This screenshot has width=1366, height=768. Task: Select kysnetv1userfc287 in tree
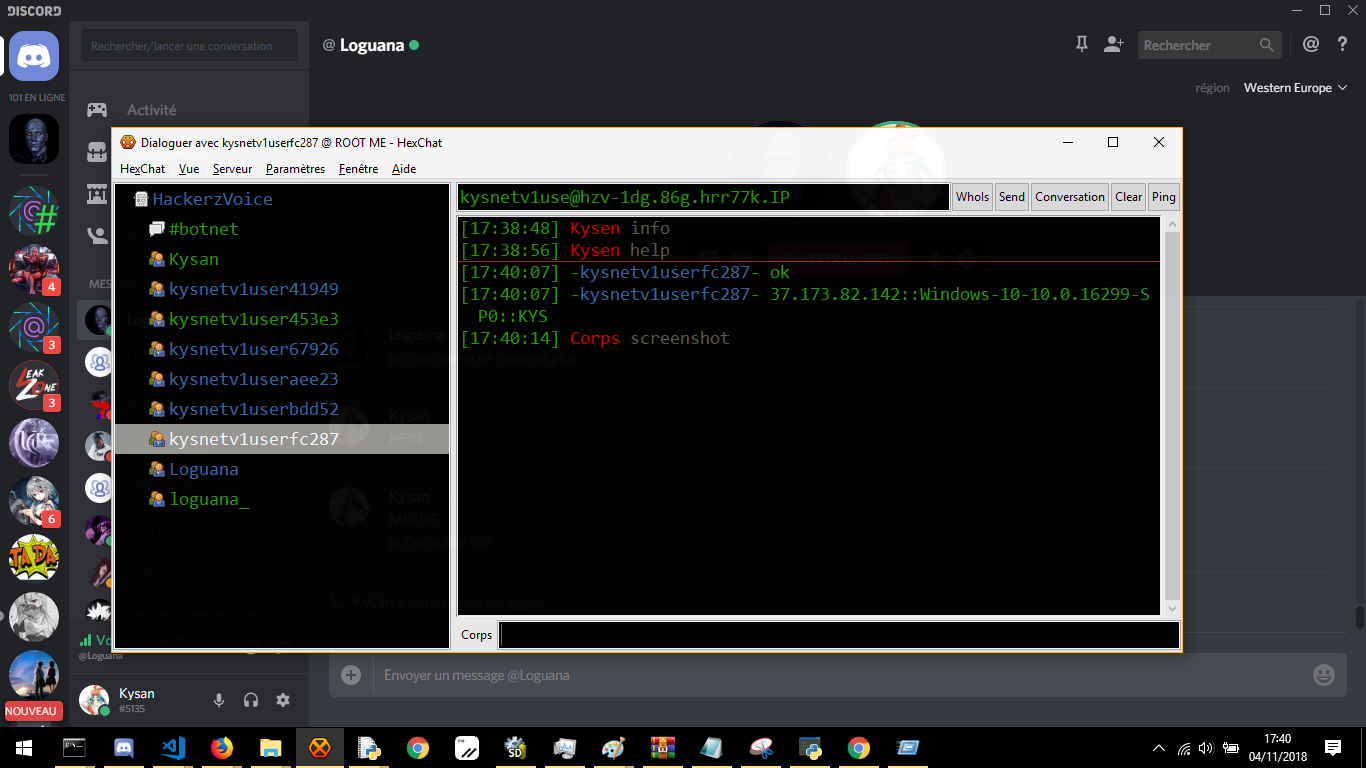[282, 439]
